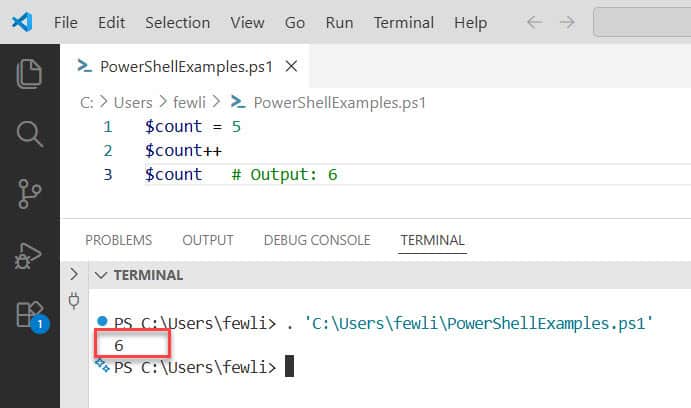Open the Run and Debug view
Screen dimensions: 691x408
click(28, 255)
